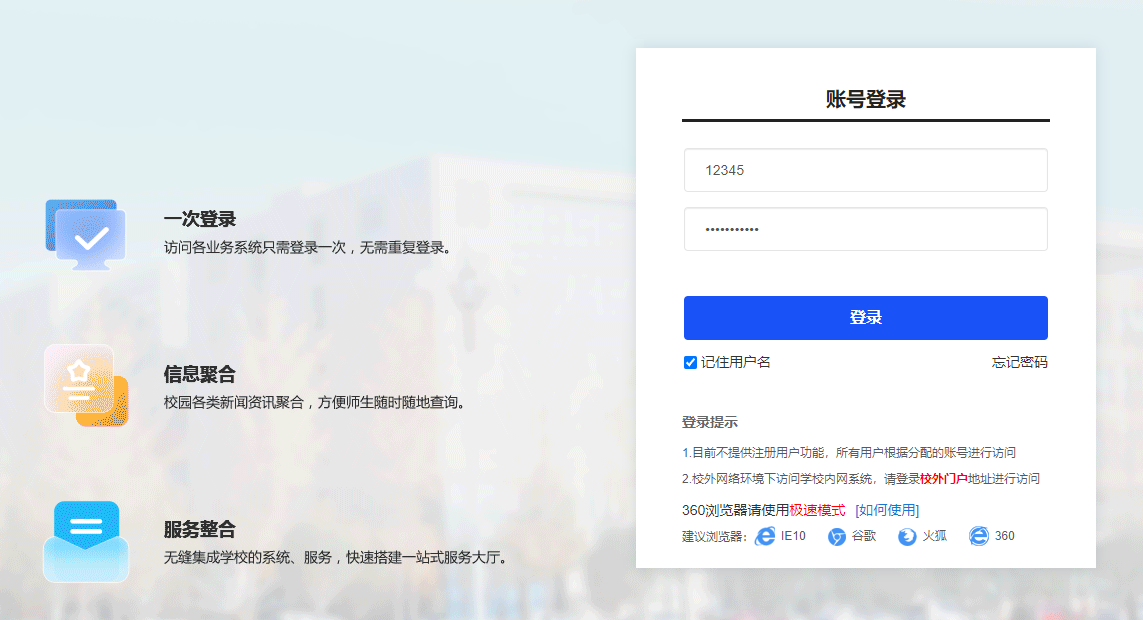Click the 火狐 Firefox browser icon
Viewport: 1143px width, 620px height.
pos(907,536)
